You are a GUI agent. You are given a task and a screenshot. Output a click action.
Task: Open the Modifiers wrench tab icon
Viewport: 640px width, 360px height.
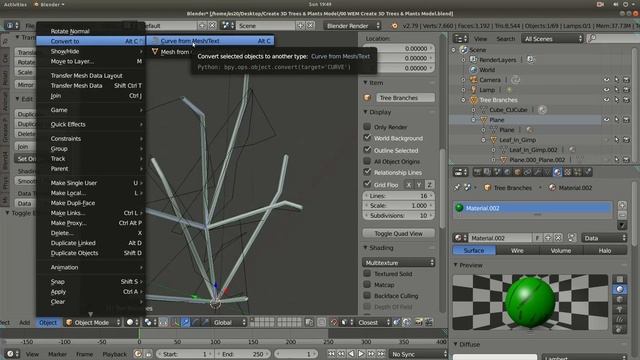[x=538, y=172]
